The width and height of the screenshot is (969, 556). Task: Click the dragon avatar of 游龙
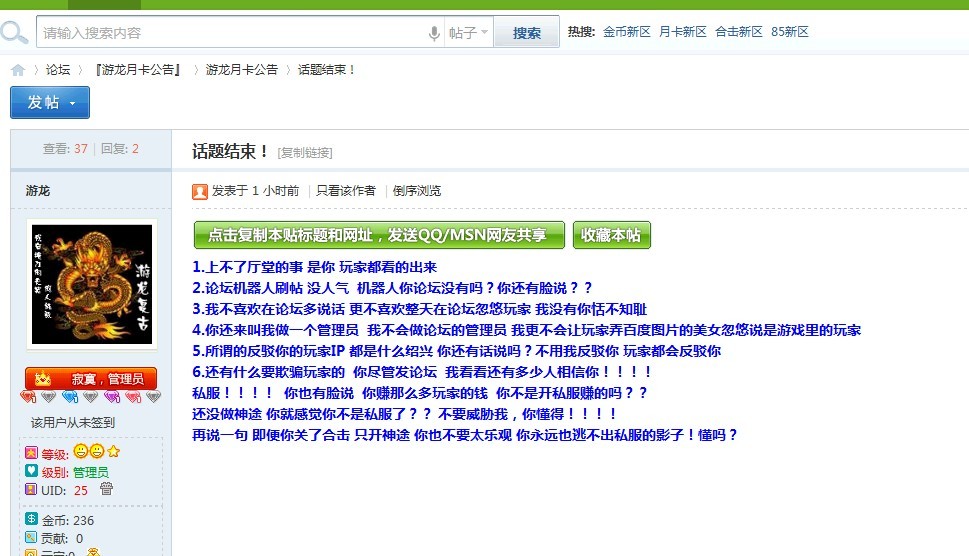[91, 284]
